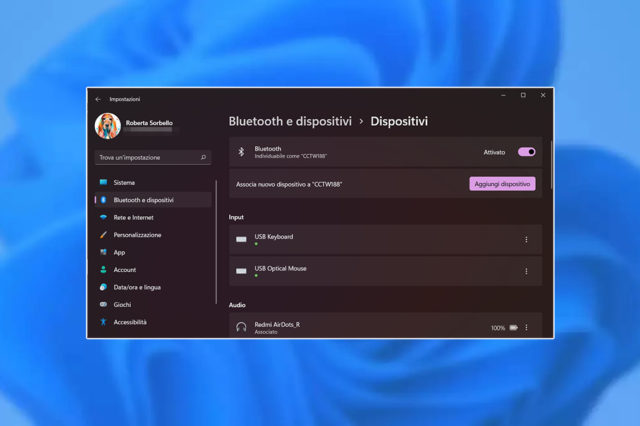Close the Impostazioni window
This screenshot has width=640, height=426.
tap(543, 95)
